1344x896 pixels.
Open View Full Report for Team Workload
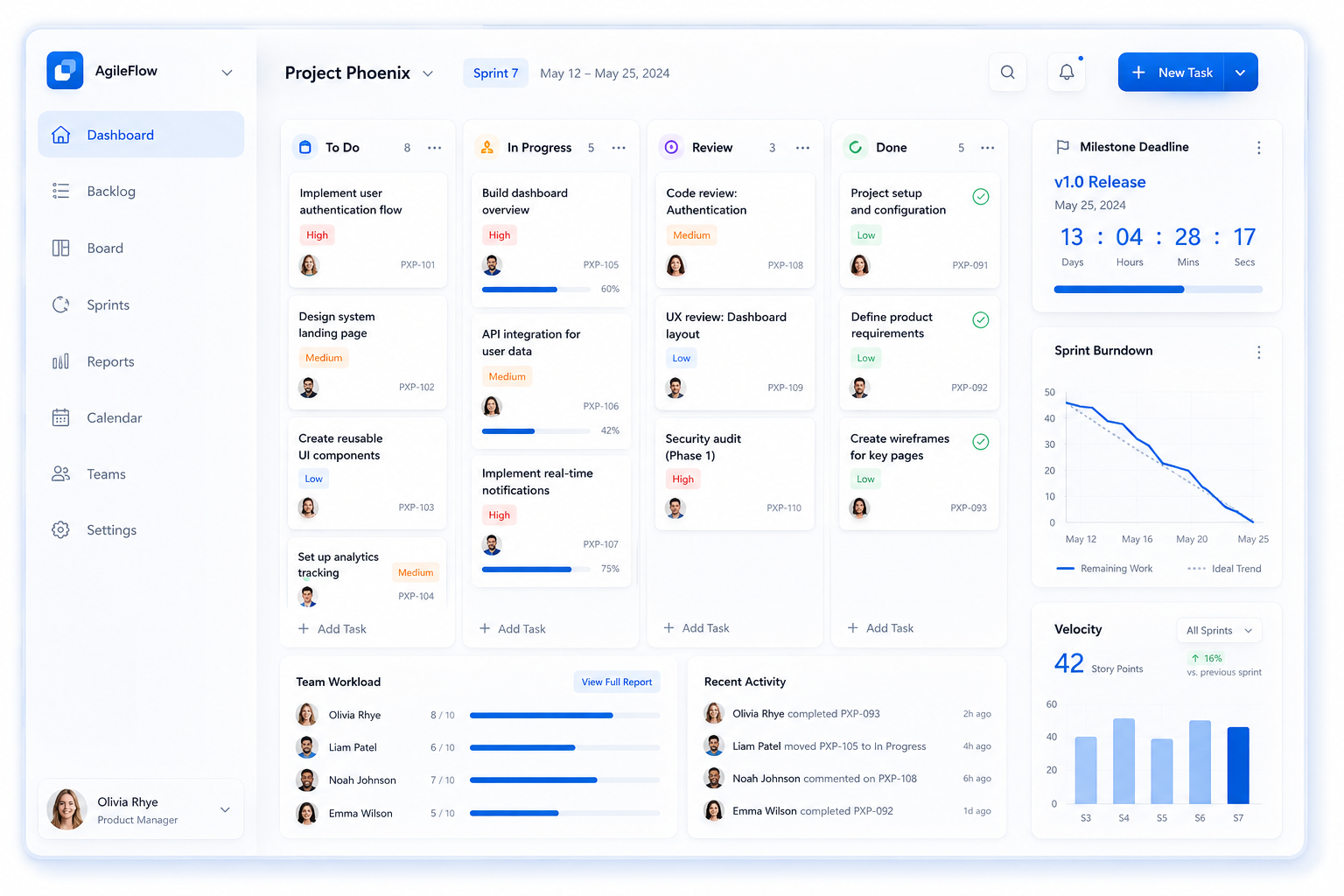617,682
